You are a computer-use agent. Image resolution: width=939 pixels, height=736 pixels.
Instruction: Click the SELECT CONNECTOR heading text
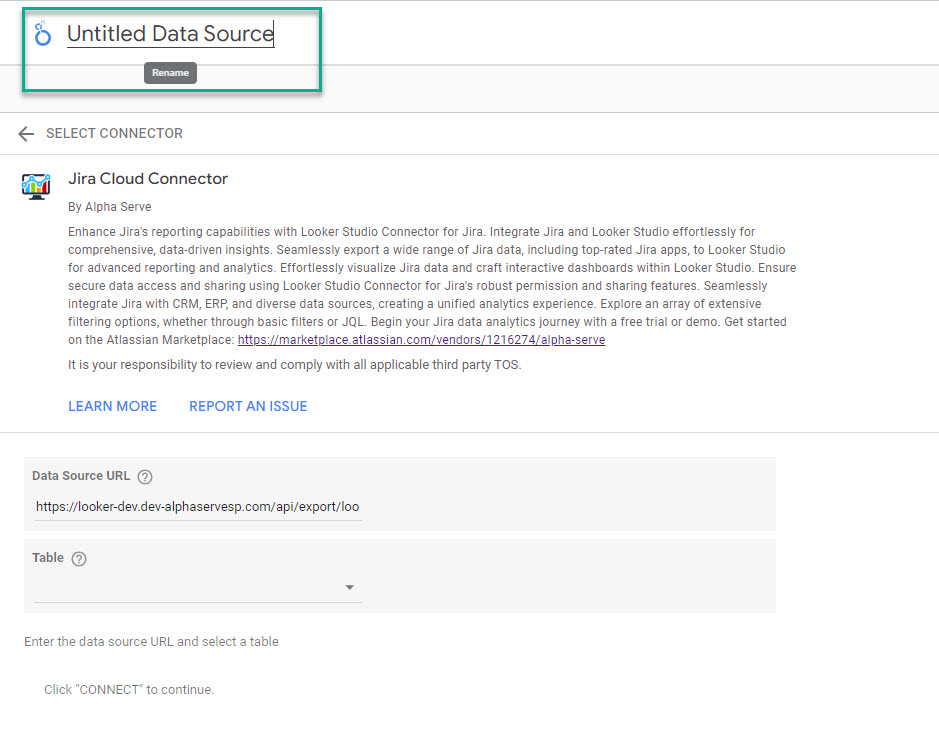(x=114, y=134)
